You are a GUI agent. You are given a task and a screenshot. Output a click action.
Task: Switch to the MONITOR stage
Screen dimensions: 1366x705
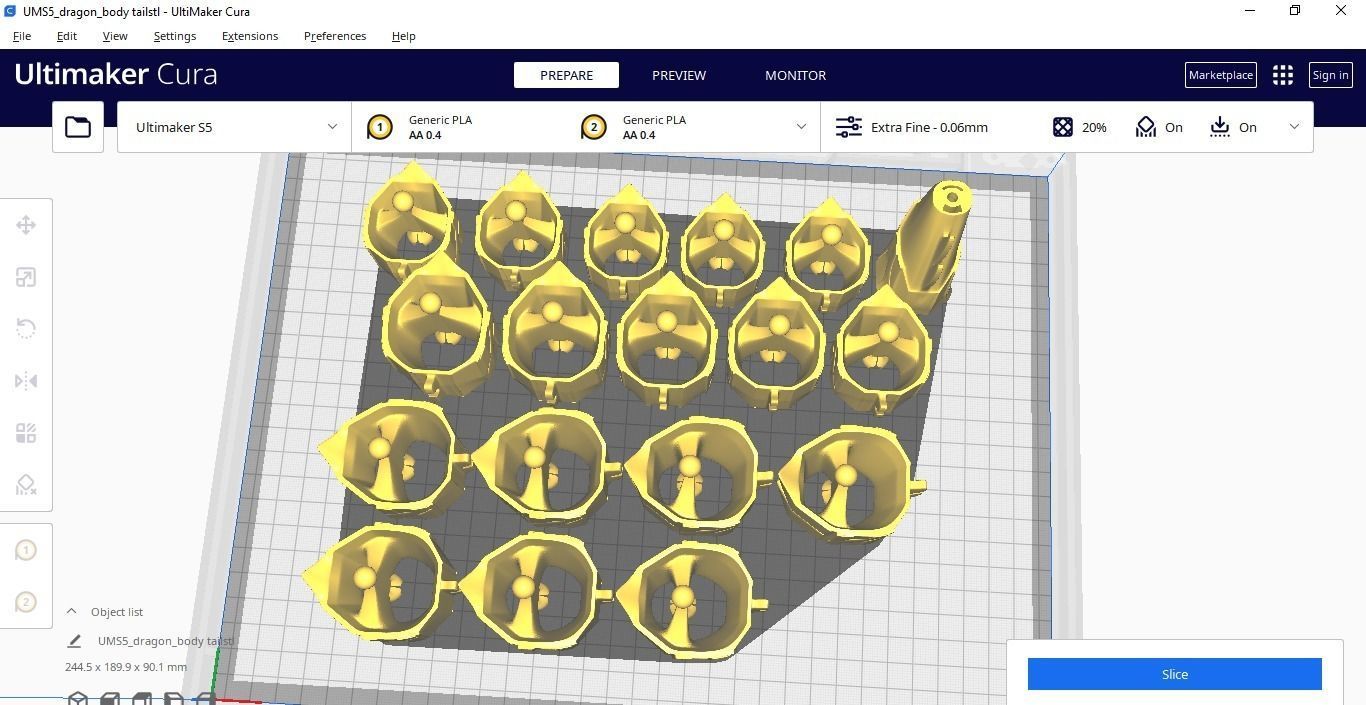(796, 75)
